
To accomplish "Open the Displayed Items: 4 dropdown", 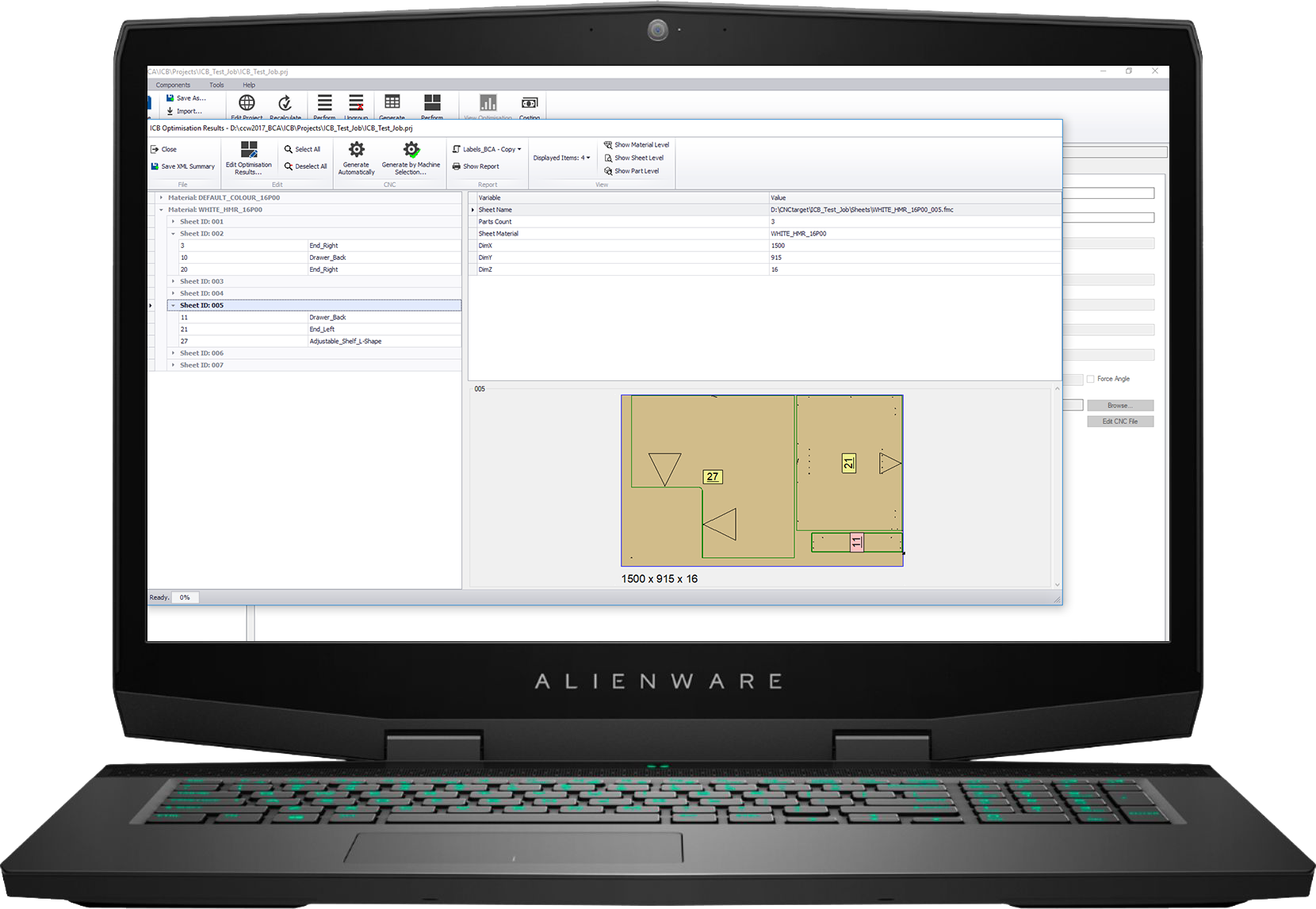I will click(x=561, y=158).
